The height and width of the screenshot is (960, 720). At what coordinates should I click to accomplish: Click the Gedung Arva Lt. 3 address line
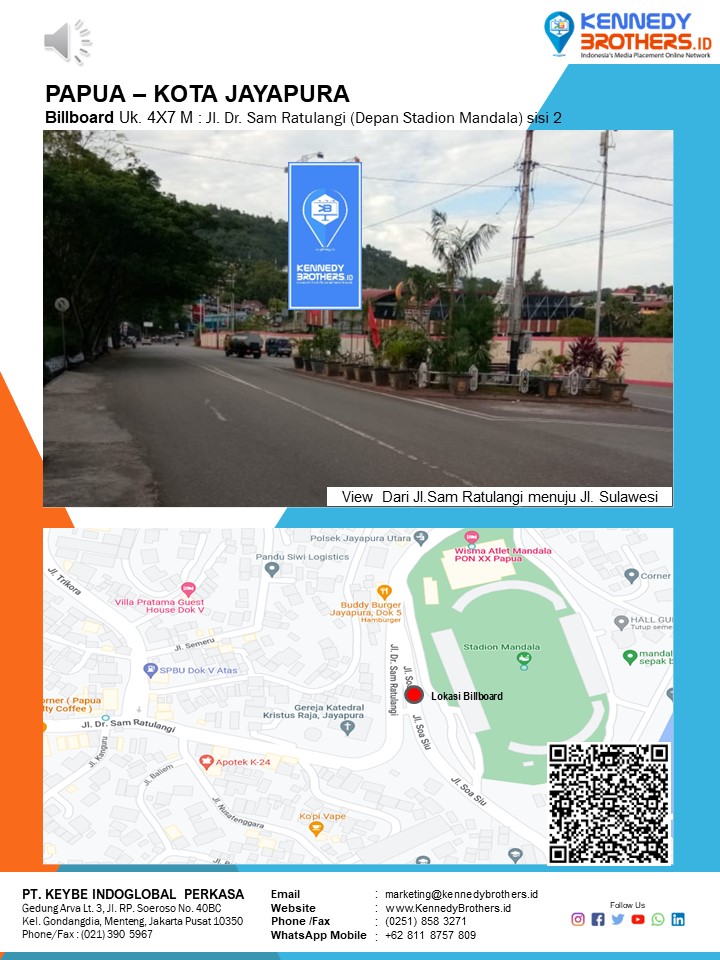pos(122,908)
